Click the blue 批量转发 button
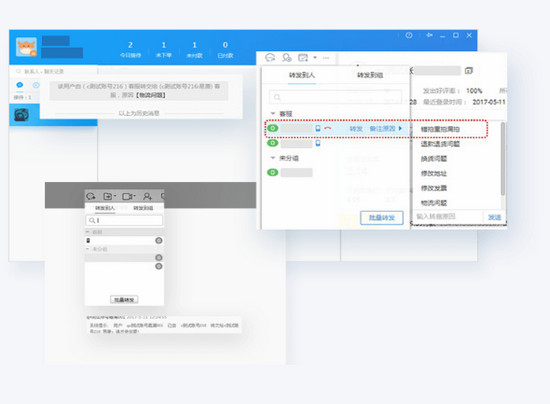Image resolution: width=550 pixels, height=404 pixels. (382, 218)
